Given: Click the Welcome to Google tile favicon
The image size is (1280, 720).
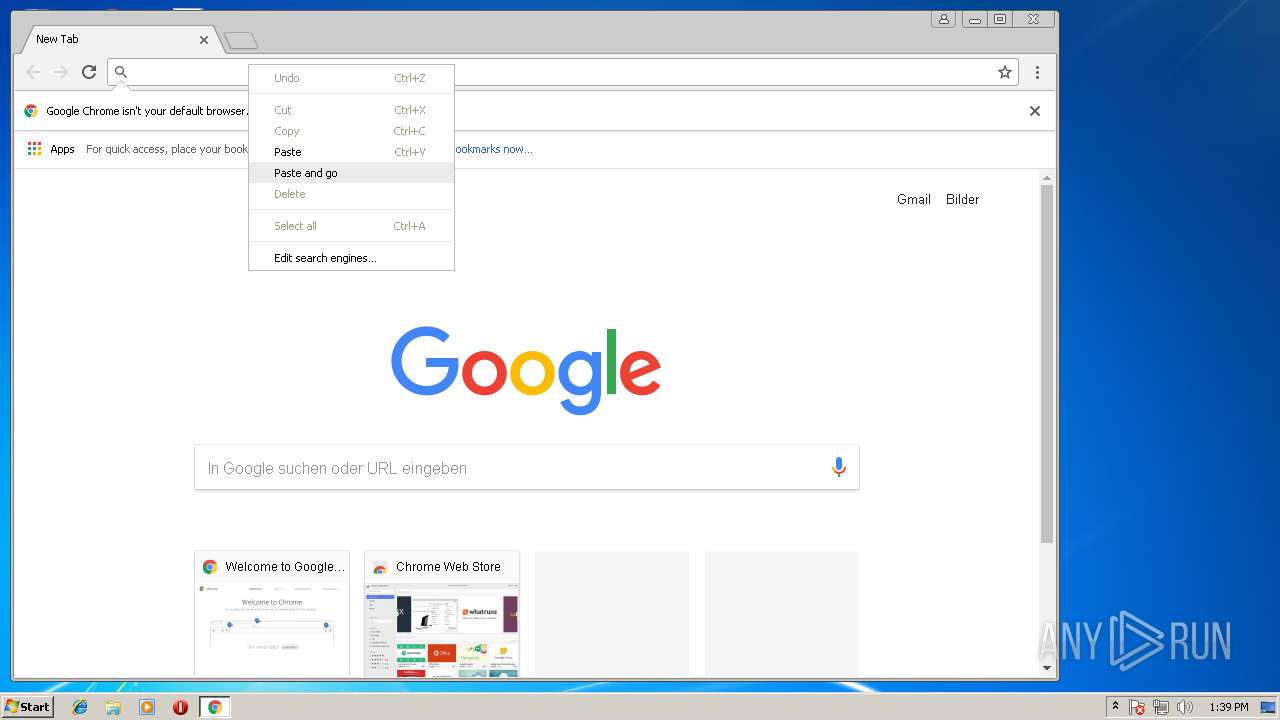Looking at the screenshot, I should pos(210,567).
